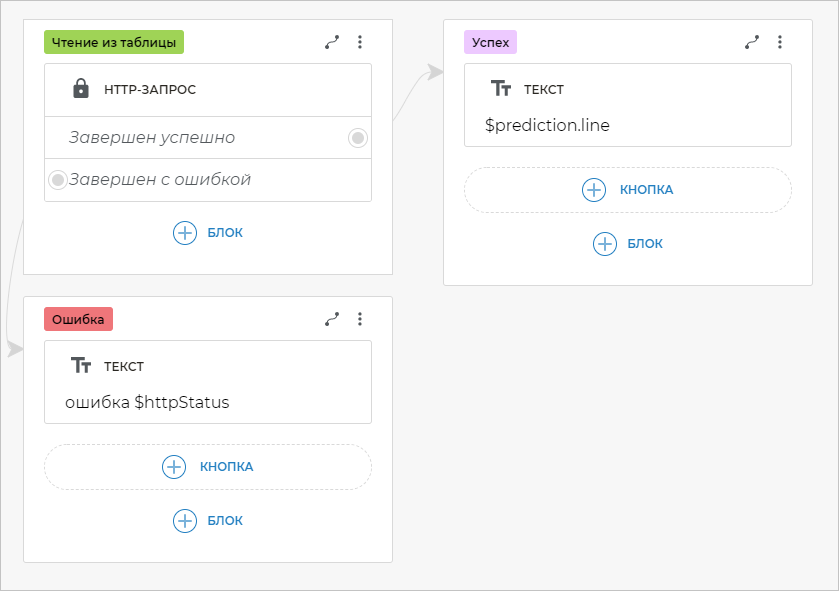The image size is (839, 591).
Task: Open three-dot menu of Ошибка card
Action: (360, 319)
